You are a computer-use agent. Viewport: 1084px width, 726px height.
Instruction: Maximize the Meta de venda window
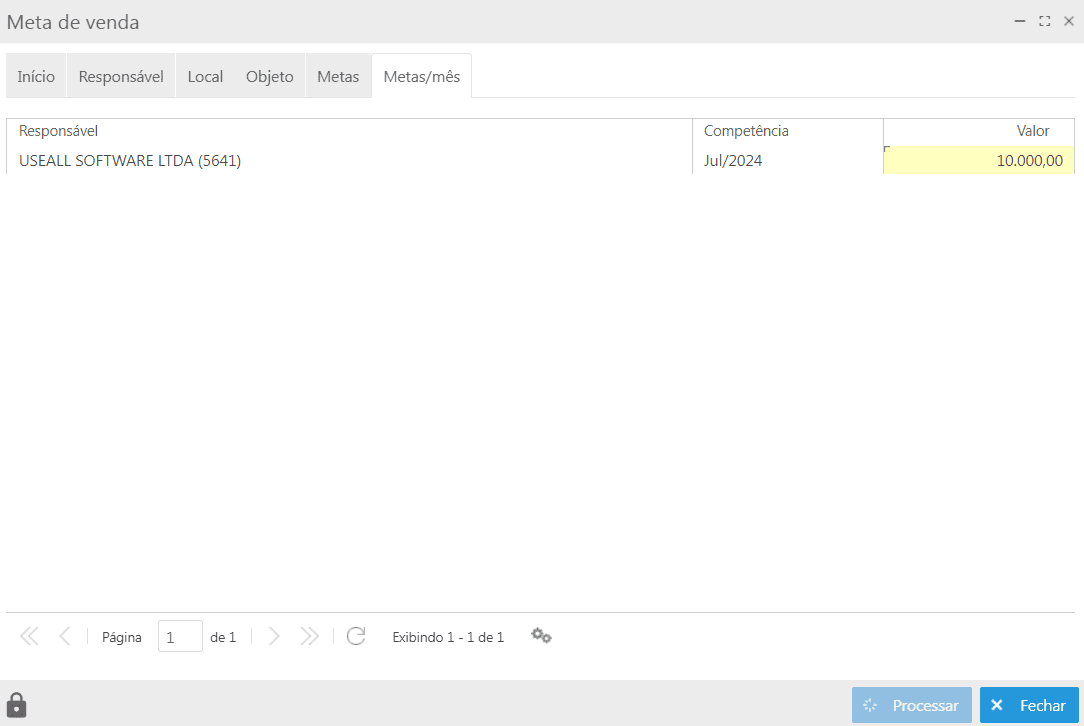tap(1045, 21)
